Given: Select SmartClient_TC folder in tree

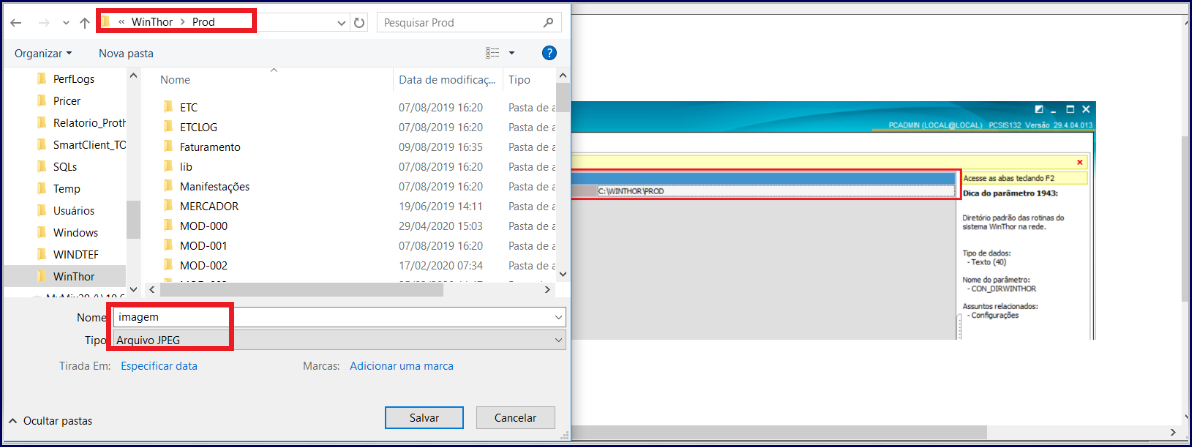Looking at the screenshot, I should tap(79, 145).
